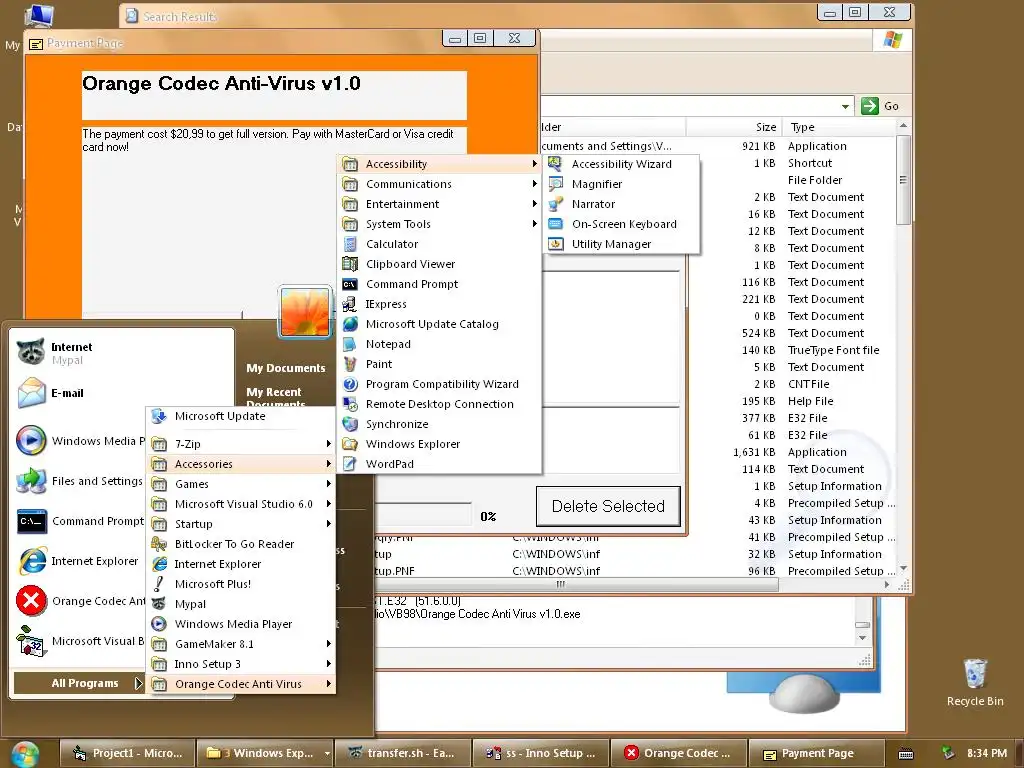This screenshot has height=768, width=1024.
Task: Open Mypal Internet in Start menu
Action: tap(123, 353)
